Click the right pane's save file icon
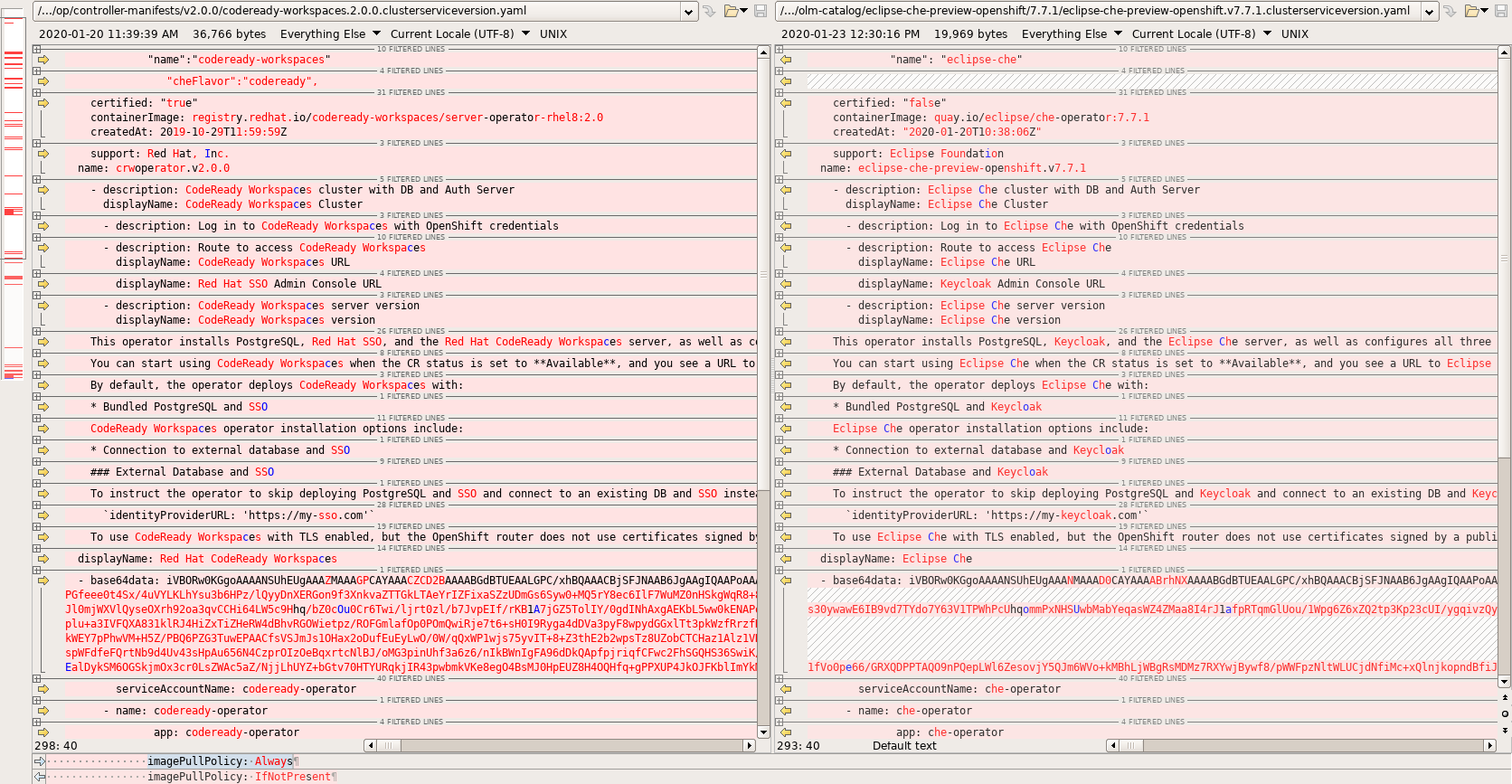 [1503, 11]
